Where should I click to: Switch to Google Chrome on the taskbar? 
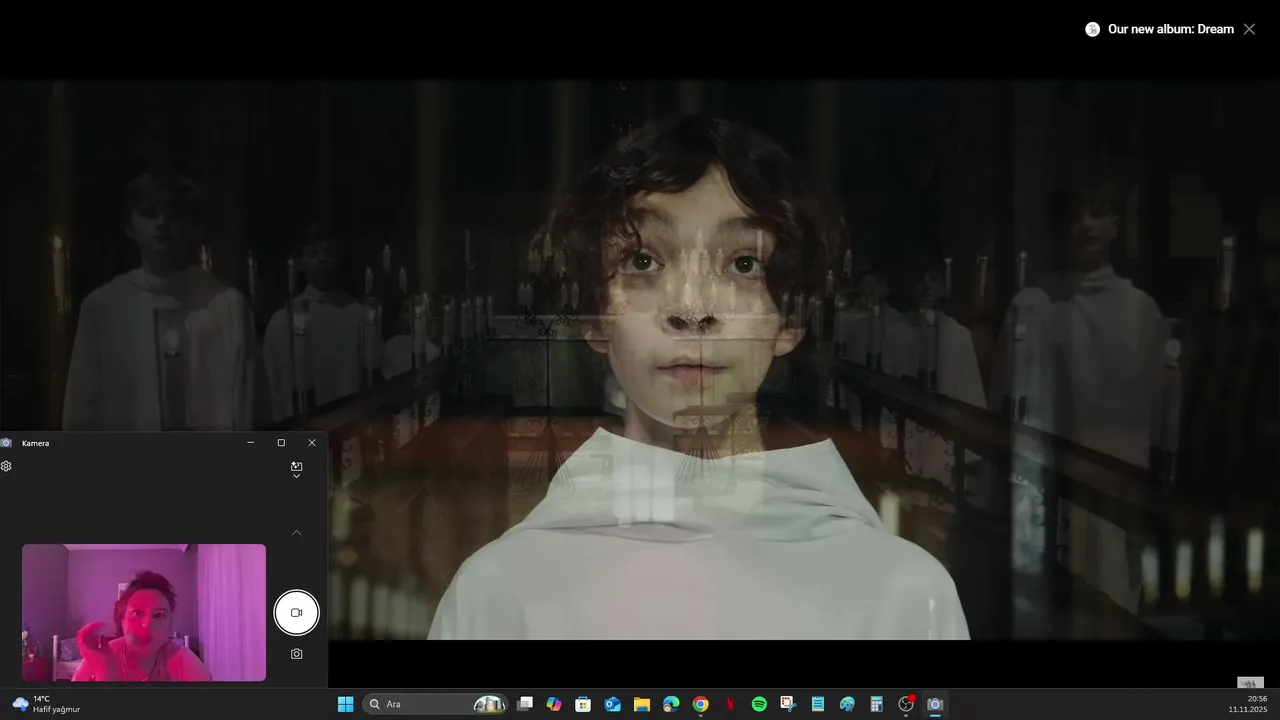pos(700,704)
